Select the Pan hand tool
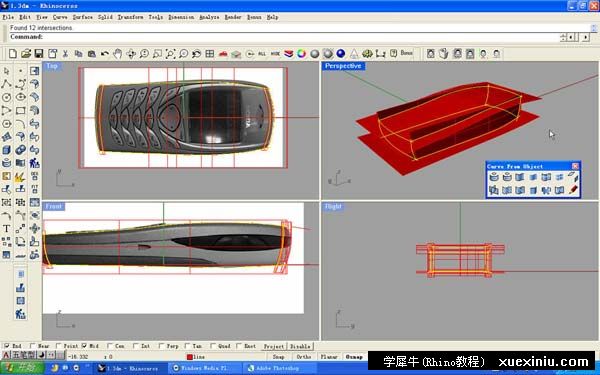Screen dimensions: 600x375 pos(117,54)
